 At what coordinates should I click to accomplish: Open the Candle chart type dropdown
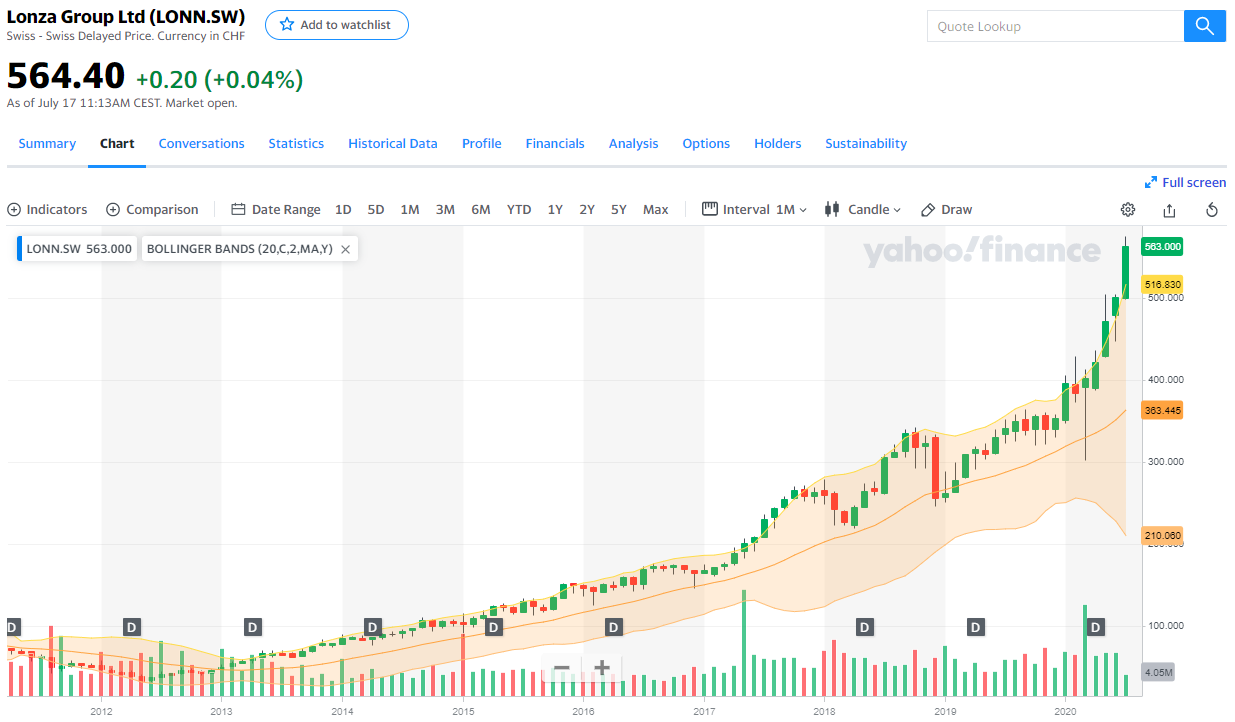(862, 209)
